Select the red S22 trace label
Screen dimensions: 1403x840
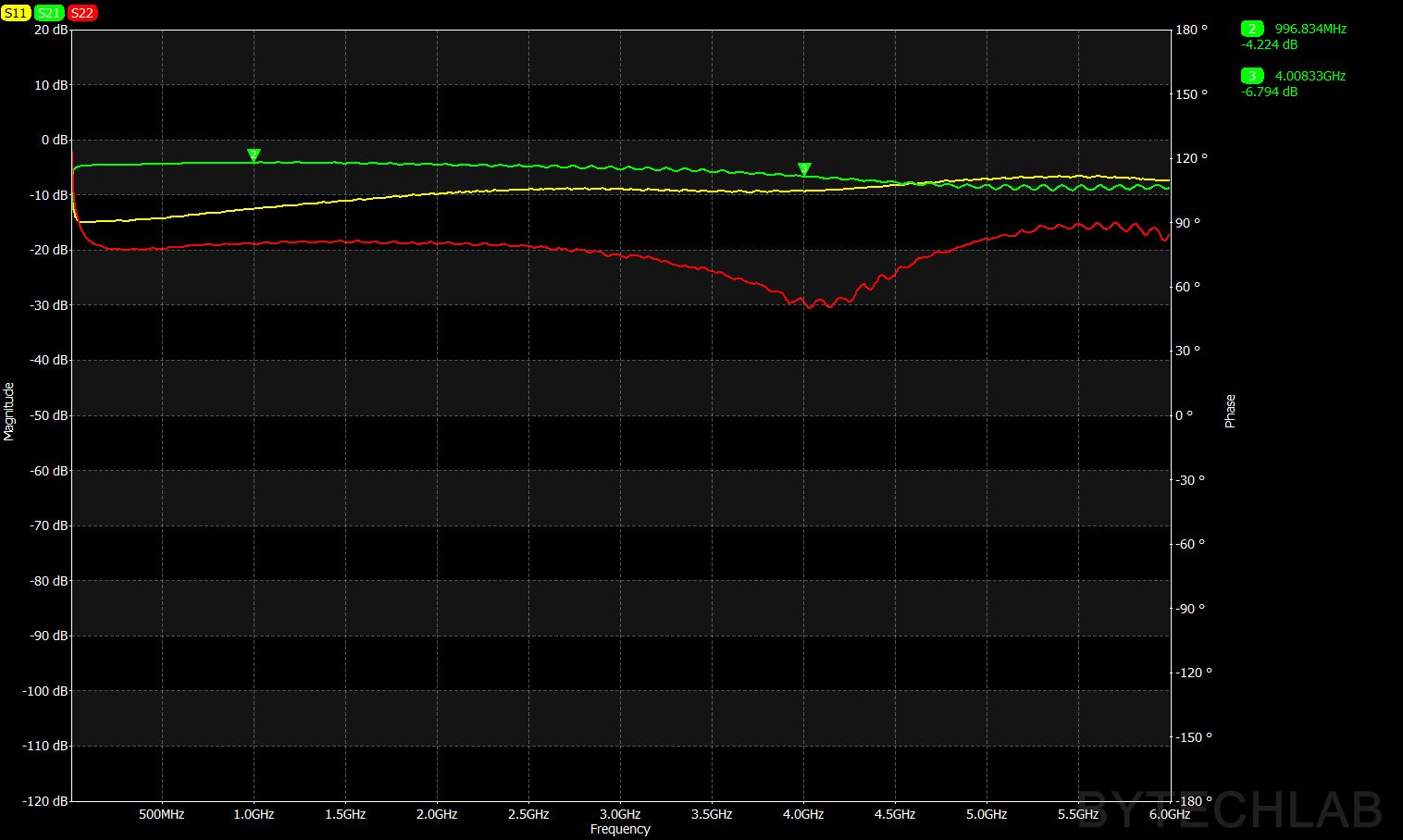pos(82,13)
